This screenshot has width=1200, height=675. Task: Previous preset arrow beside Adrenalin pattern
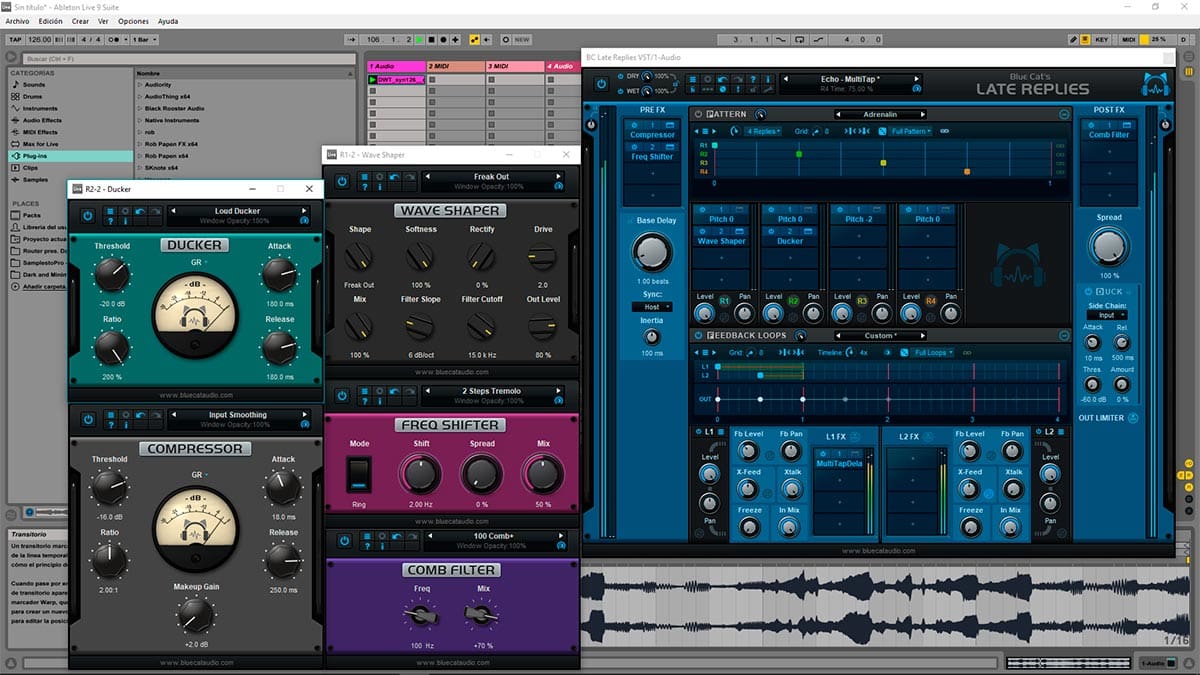pos(837,114)
